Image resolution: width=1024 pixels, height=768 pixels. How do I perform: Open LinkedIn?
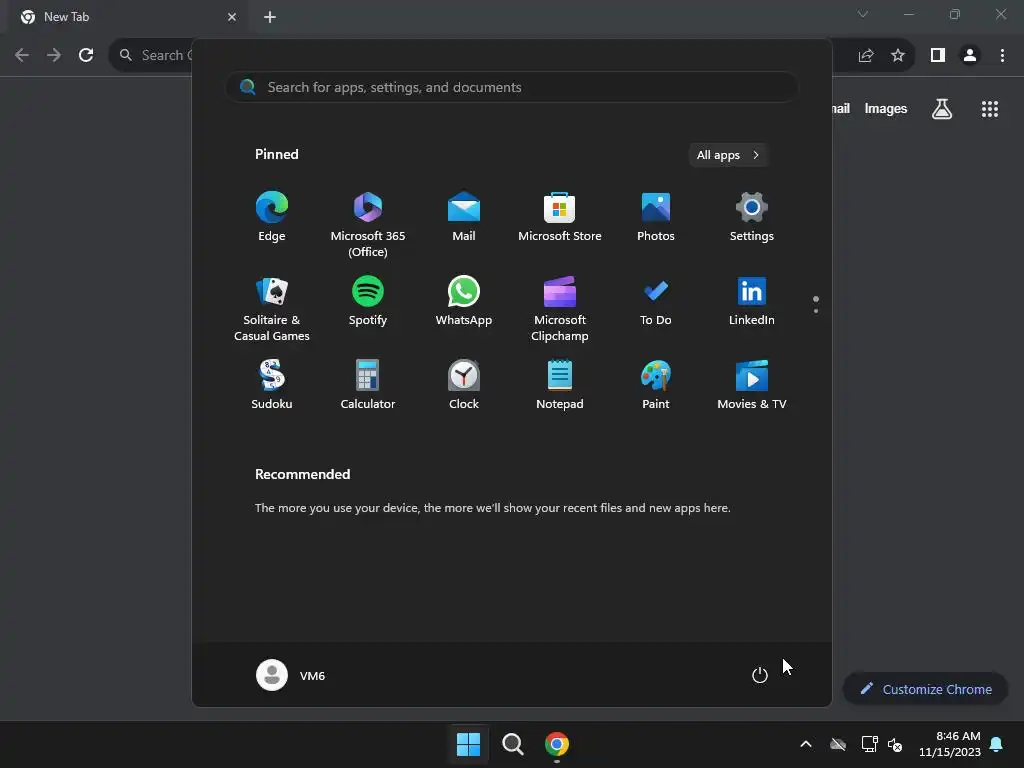tap(752, 301)
